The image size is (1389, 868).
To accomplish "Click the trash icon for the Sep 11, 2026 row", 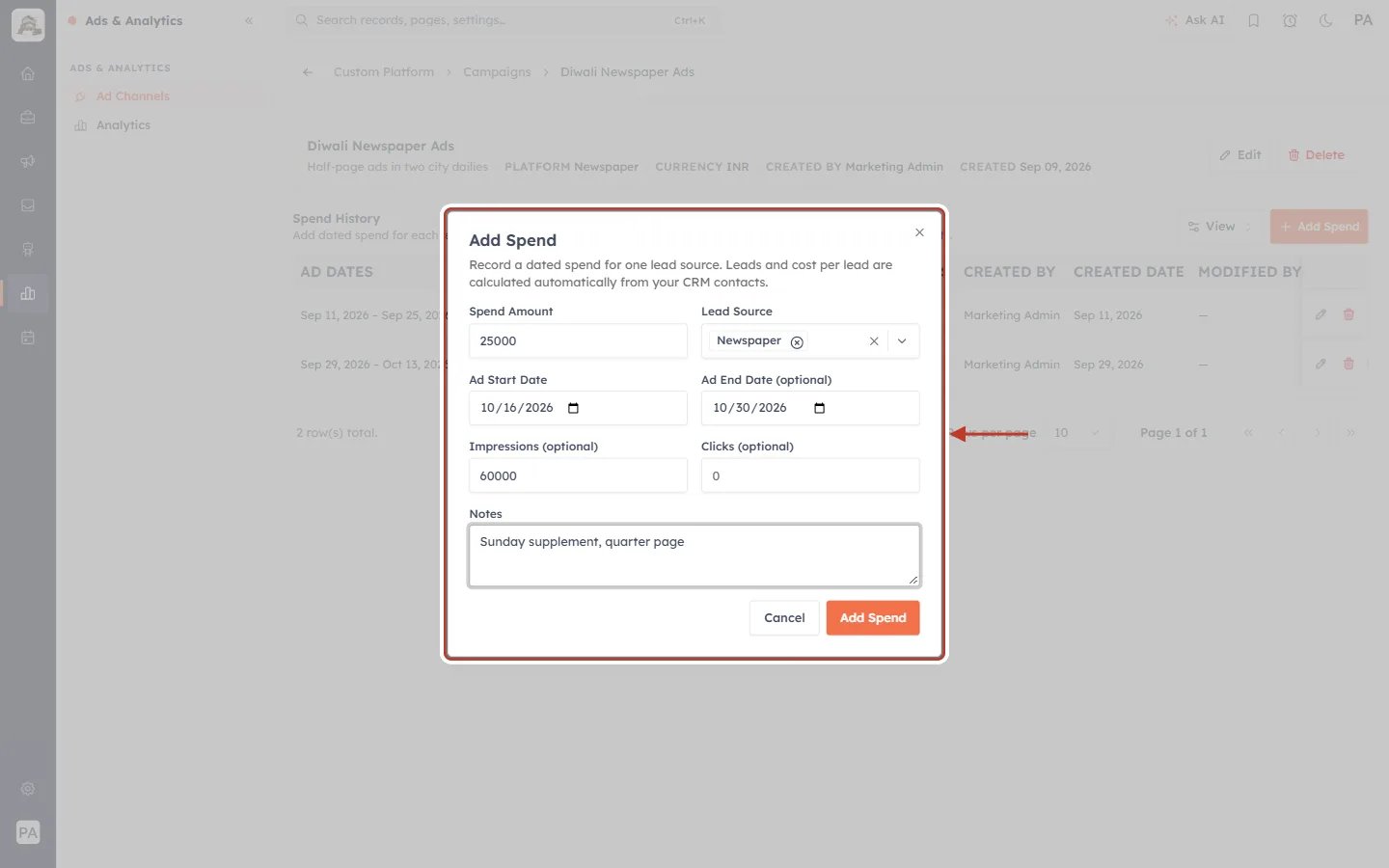I will (x=1348, y=314).
